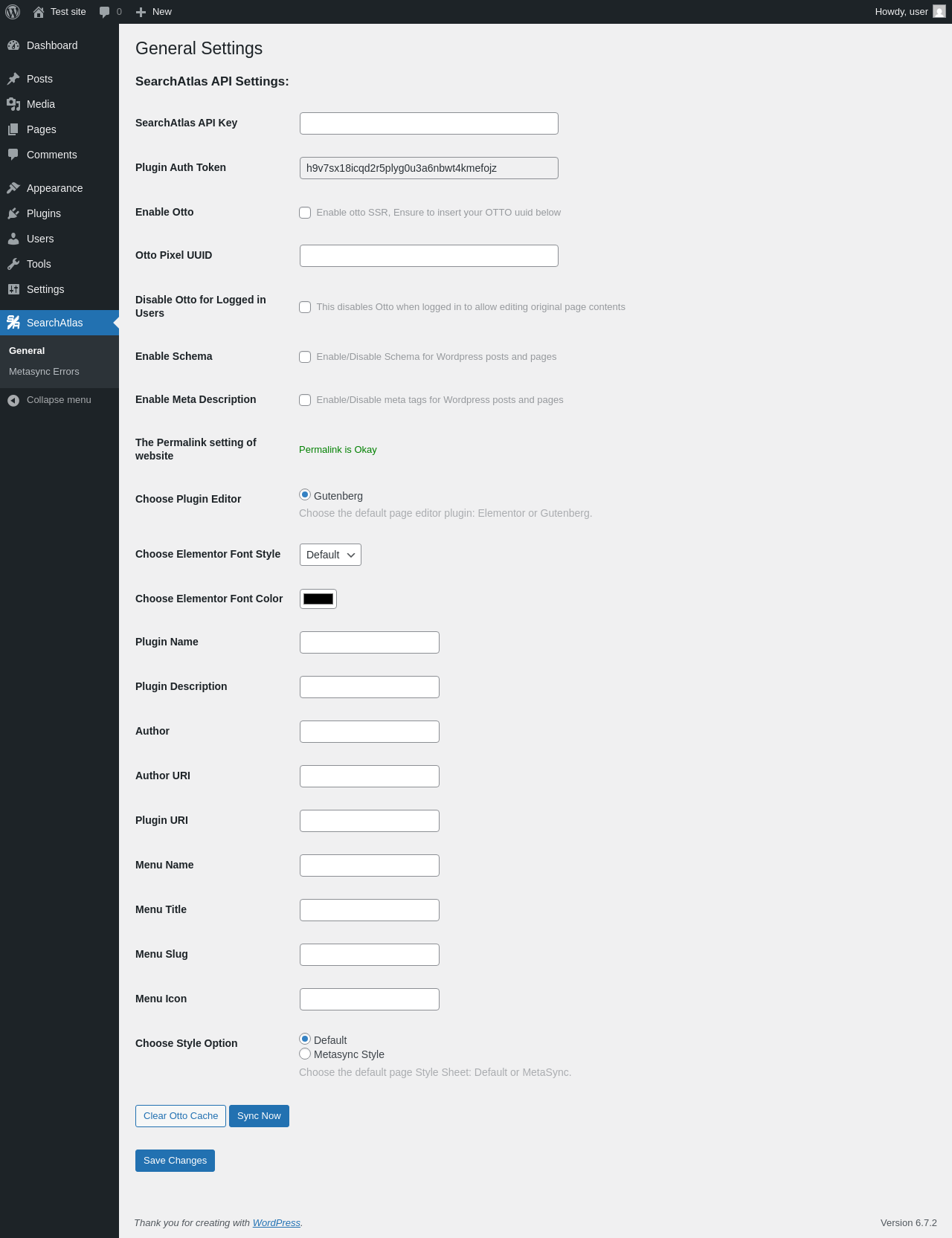Open the user avatar in the admin bar

coord(939,12)
